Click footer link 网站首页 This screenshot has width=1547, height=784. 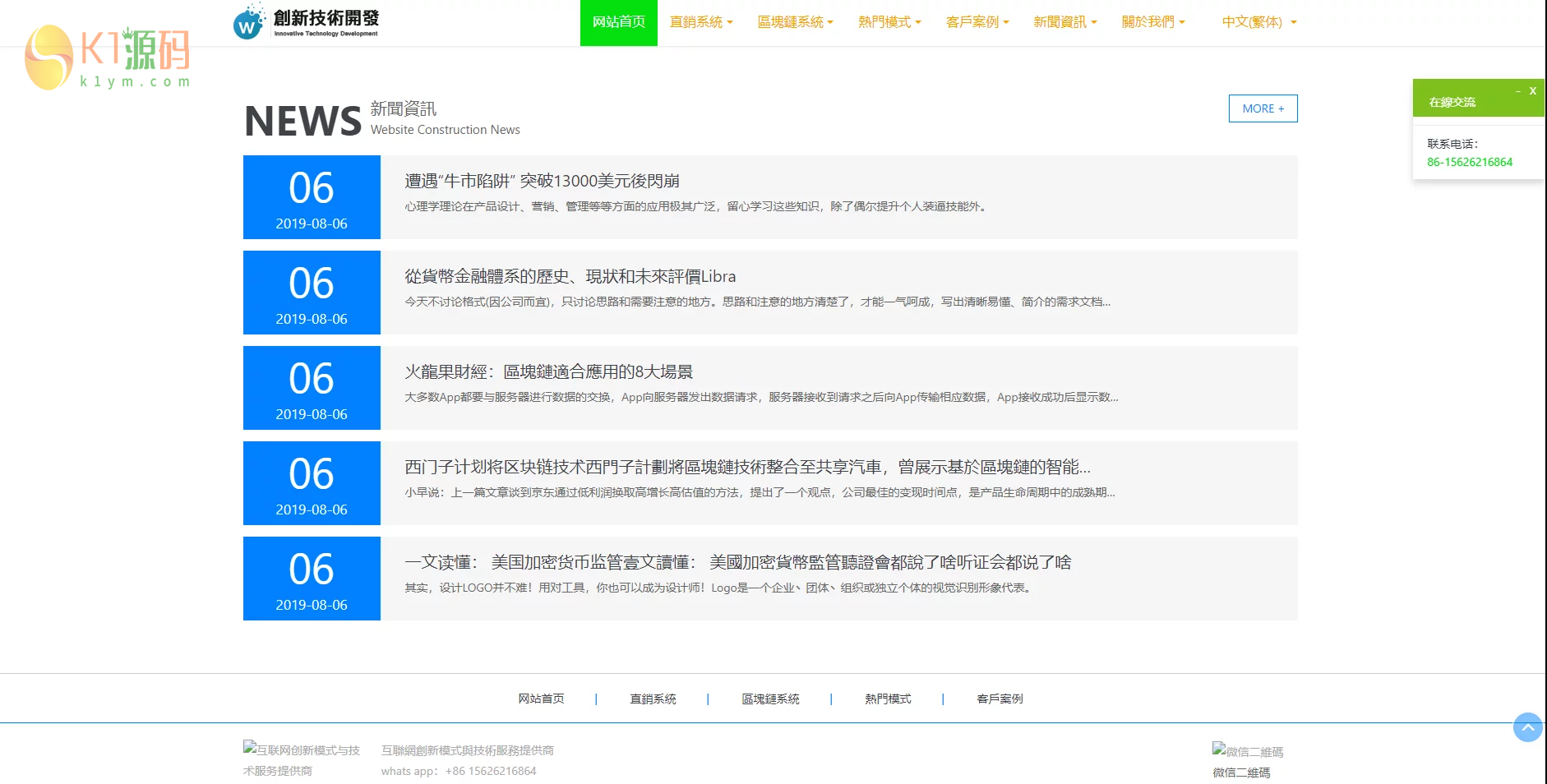(541, 699)
